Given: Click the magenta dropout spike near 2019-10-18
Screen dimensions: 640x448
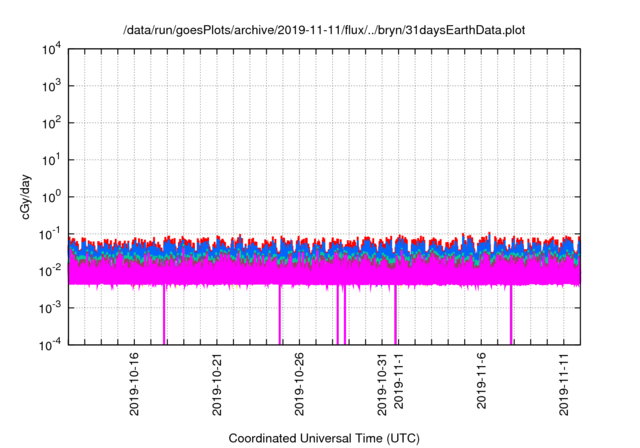Looking at the screenshot, I should (164, 315).
